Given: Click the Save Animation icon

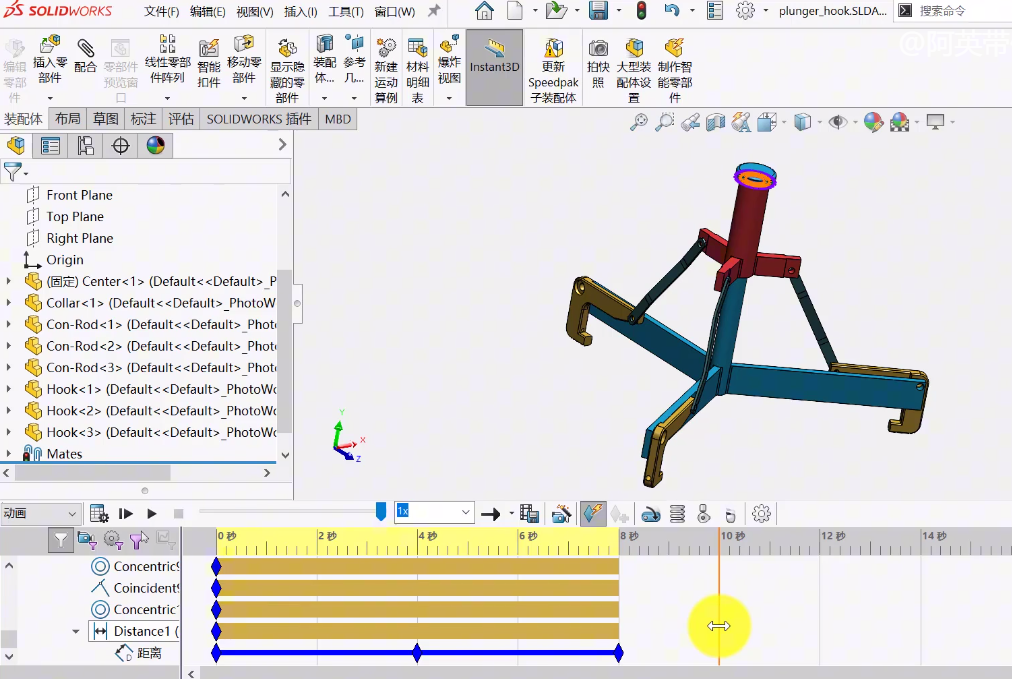Looking at the screenshot, I should tap(533, 513).
